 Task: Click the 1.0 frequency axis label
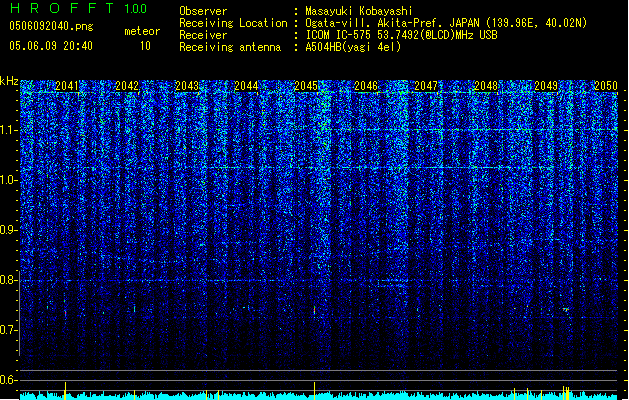tap(9, 180)
